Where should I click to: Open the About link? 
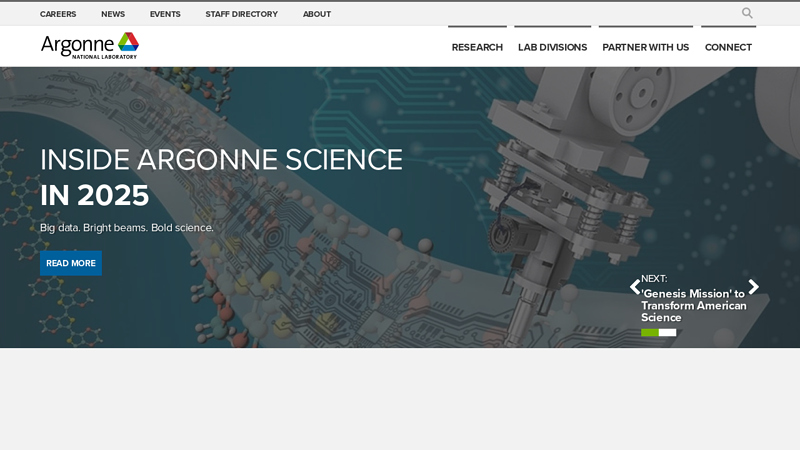click(x=317, y=14)
